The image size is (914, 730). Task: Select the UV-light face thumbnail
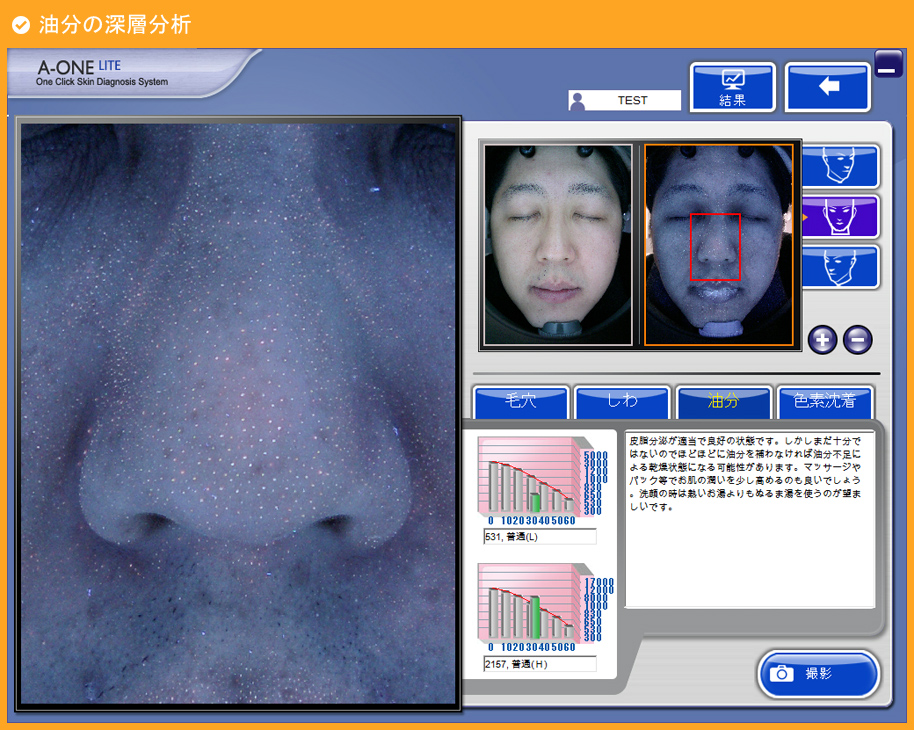pyautogui.click(x=719, y=245)
